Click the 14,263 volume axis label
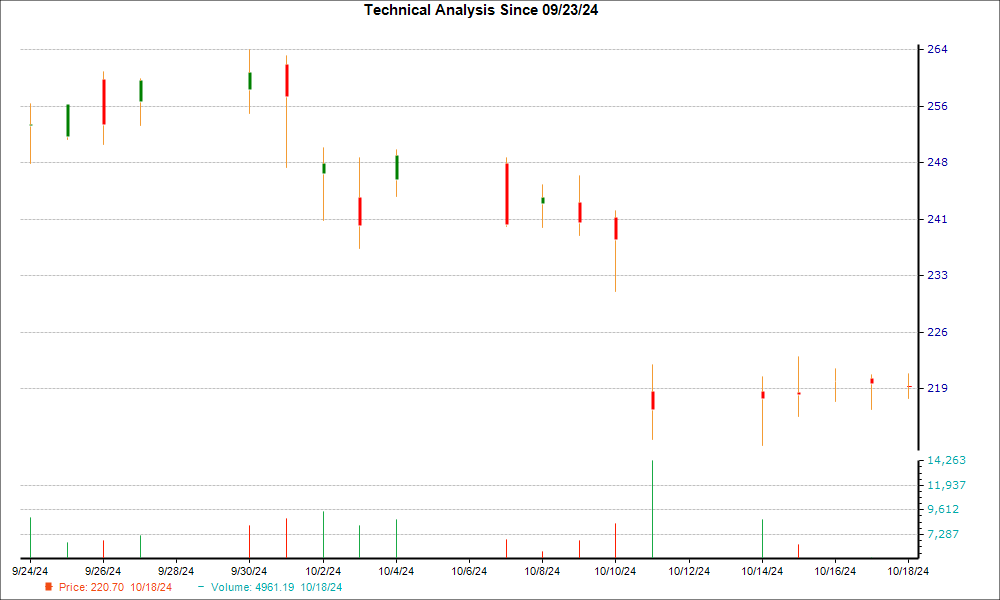Viewport: 1000px width, 600px height. (x=945, y=461)
